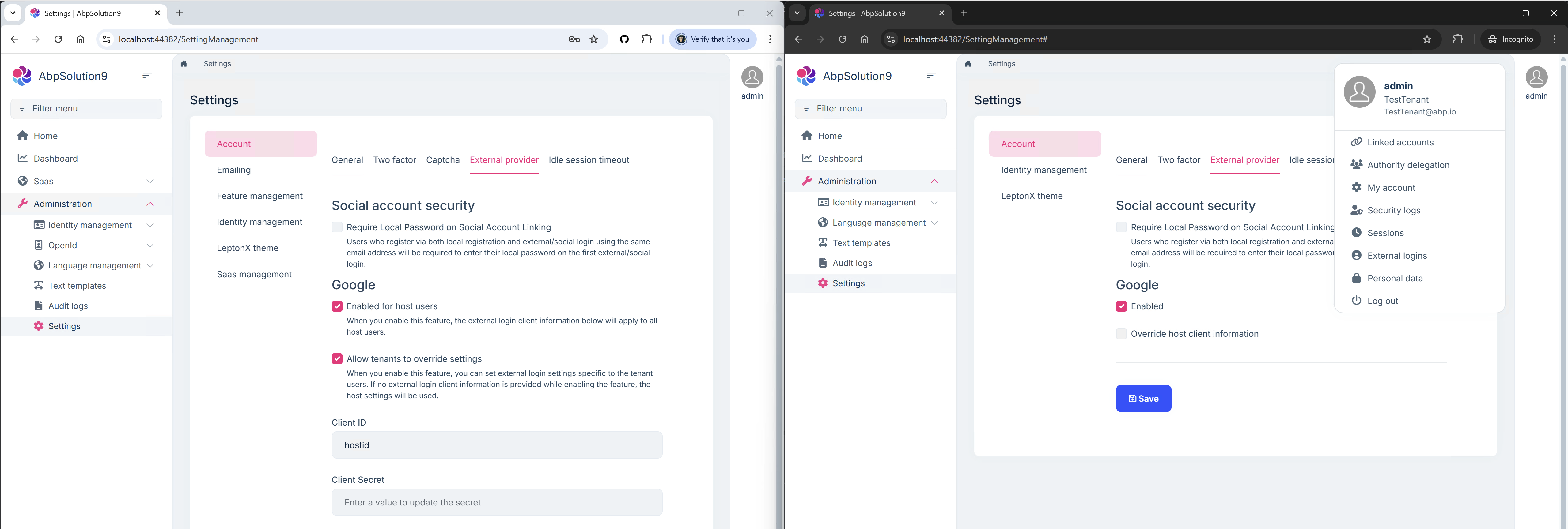The width and height of the screenshot is (1568, 529).
Task: Open Feature management settings section
Action: (x=259, y=196)
